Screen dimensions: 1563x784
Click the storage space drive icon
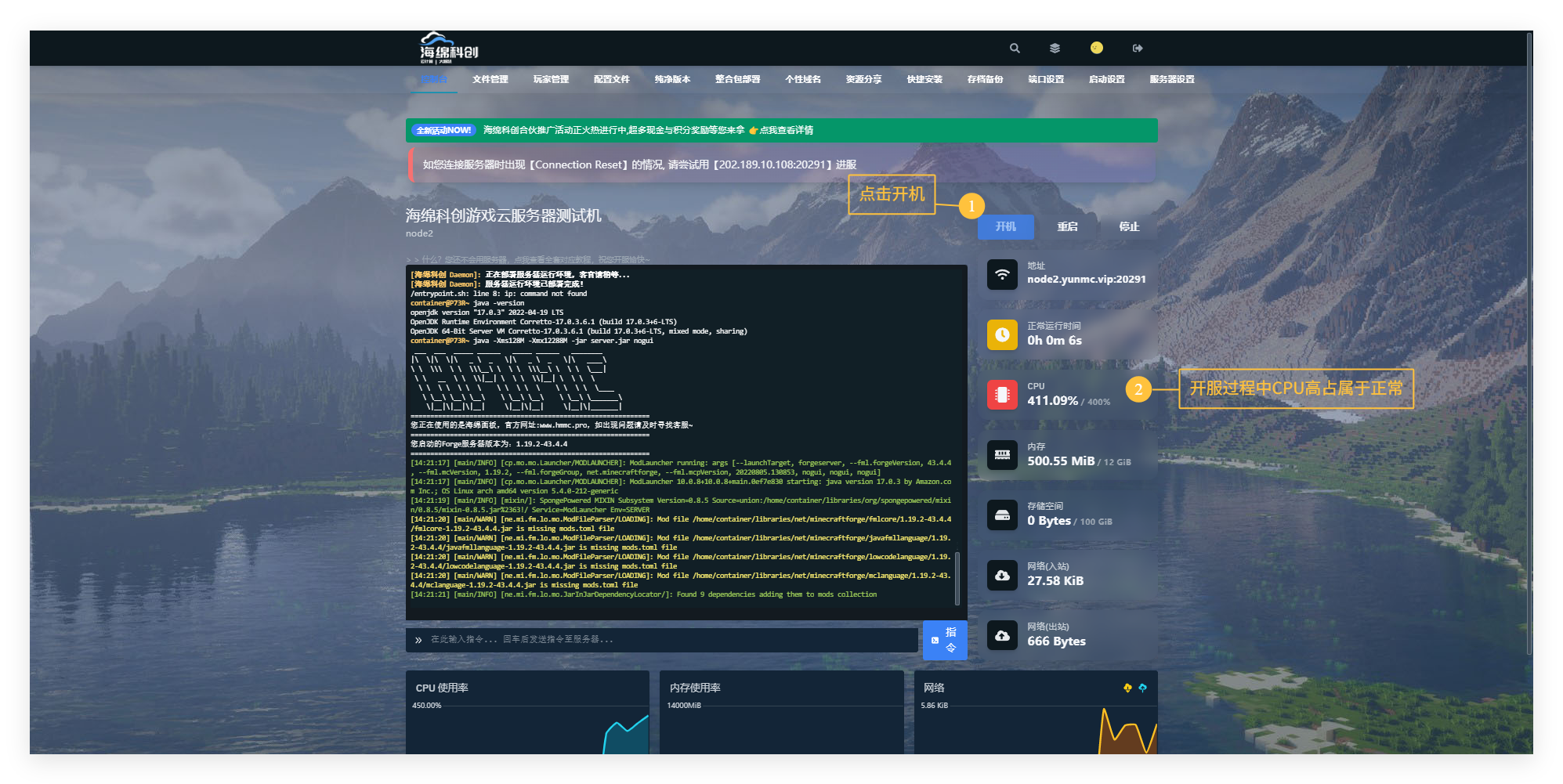click(x=1002, y=515)
